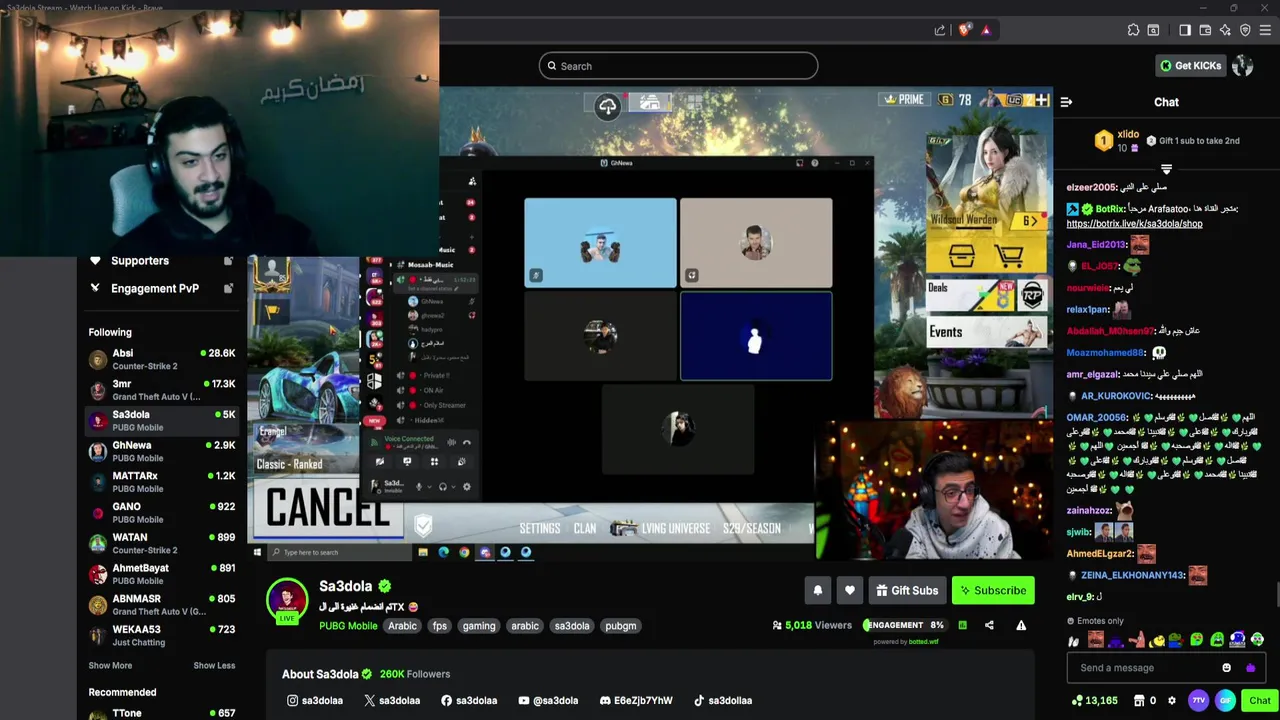Open the stream stats chart icon
The image size is (1280, 720).
coord(962,625)
